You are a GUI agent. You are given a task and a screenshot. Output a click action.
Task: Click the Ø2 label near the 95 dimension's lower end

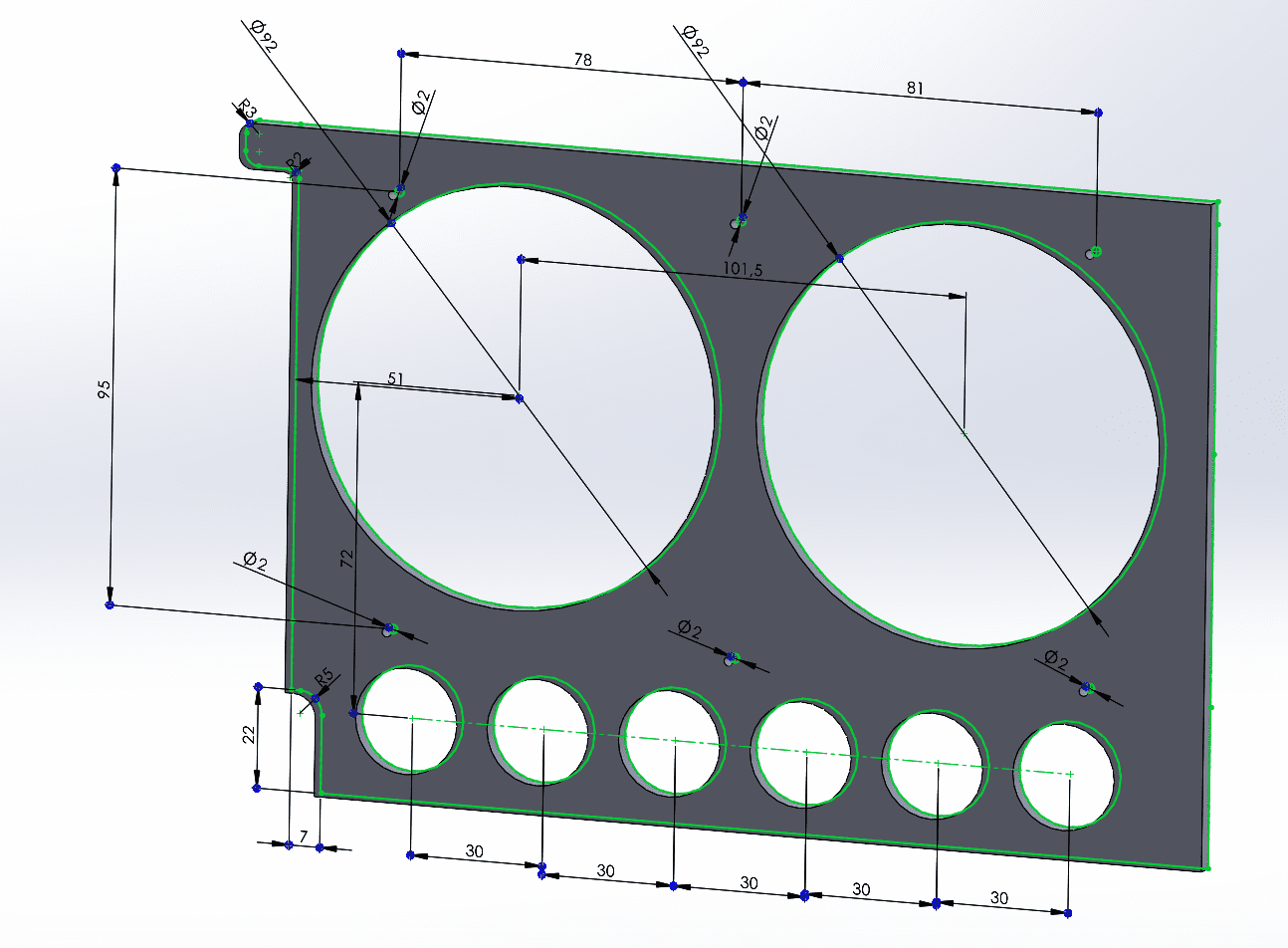pyautogui.click(x=255, y=561)
